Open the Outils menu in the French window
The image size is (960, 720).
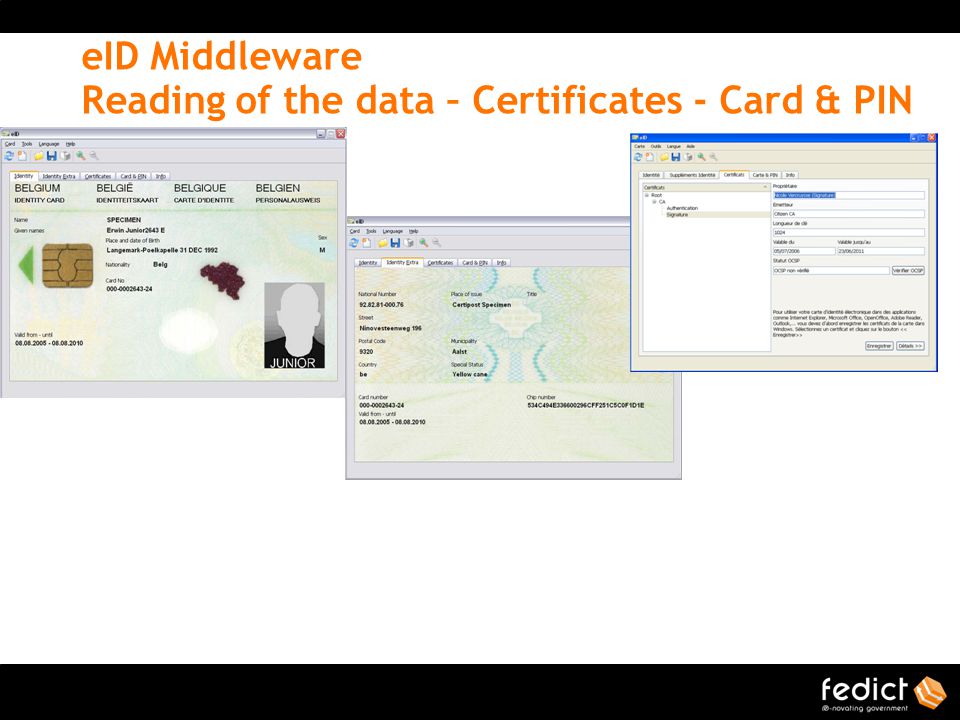(x=656, y=147)
